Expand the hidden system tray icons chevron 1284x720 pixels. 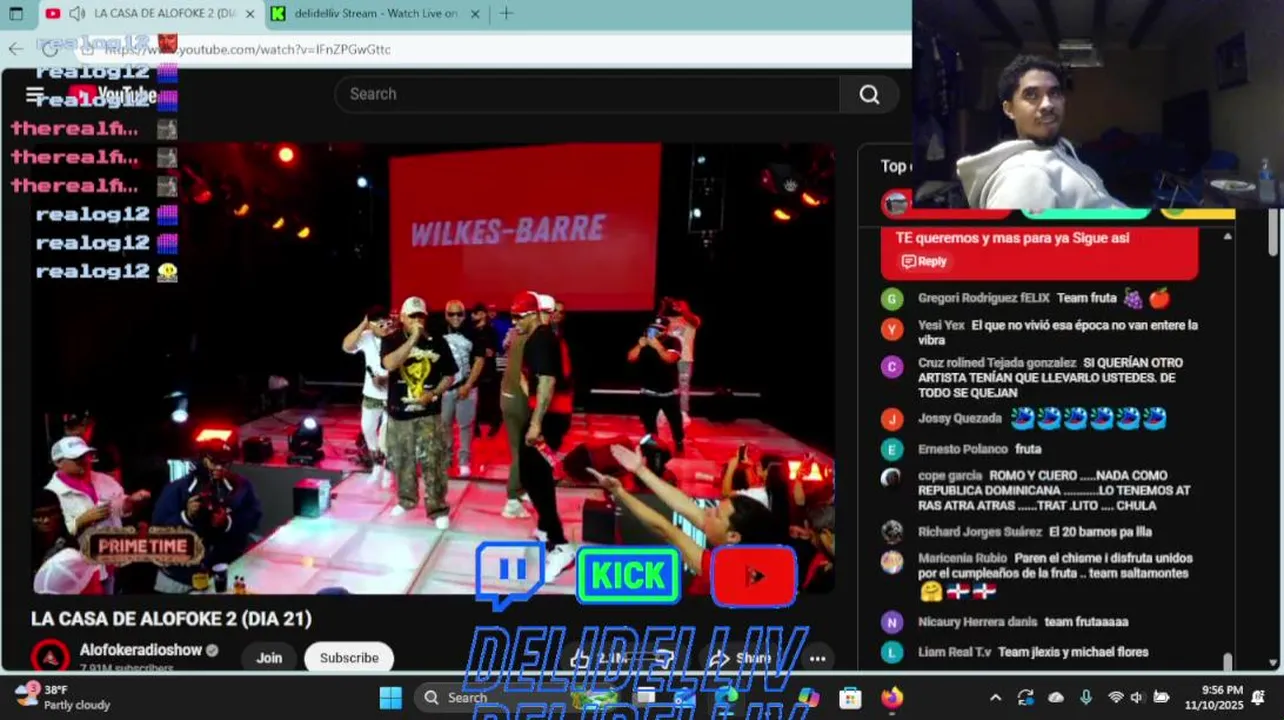(995, 697)
